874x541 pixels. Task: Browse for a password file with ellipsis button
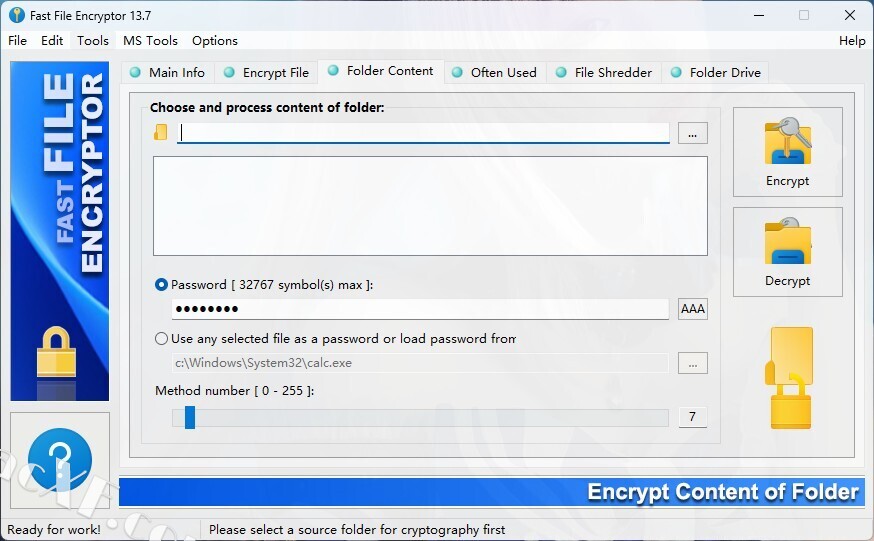click(693, 363)
